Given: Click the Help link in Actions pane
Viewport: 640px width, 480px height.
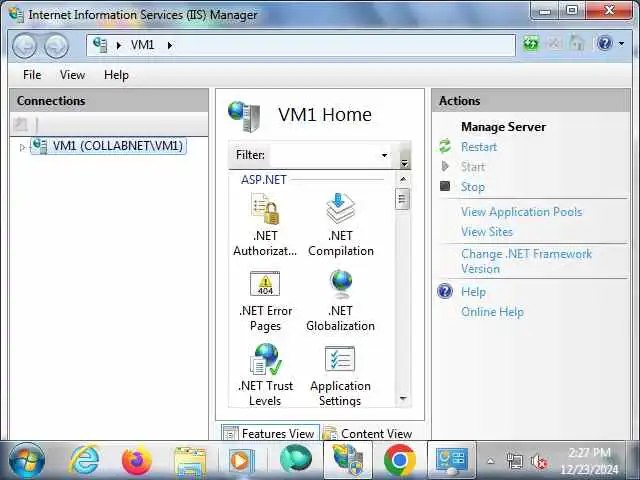Looking at the screenshot, I should pyautogui.click(x=473, y=292).
